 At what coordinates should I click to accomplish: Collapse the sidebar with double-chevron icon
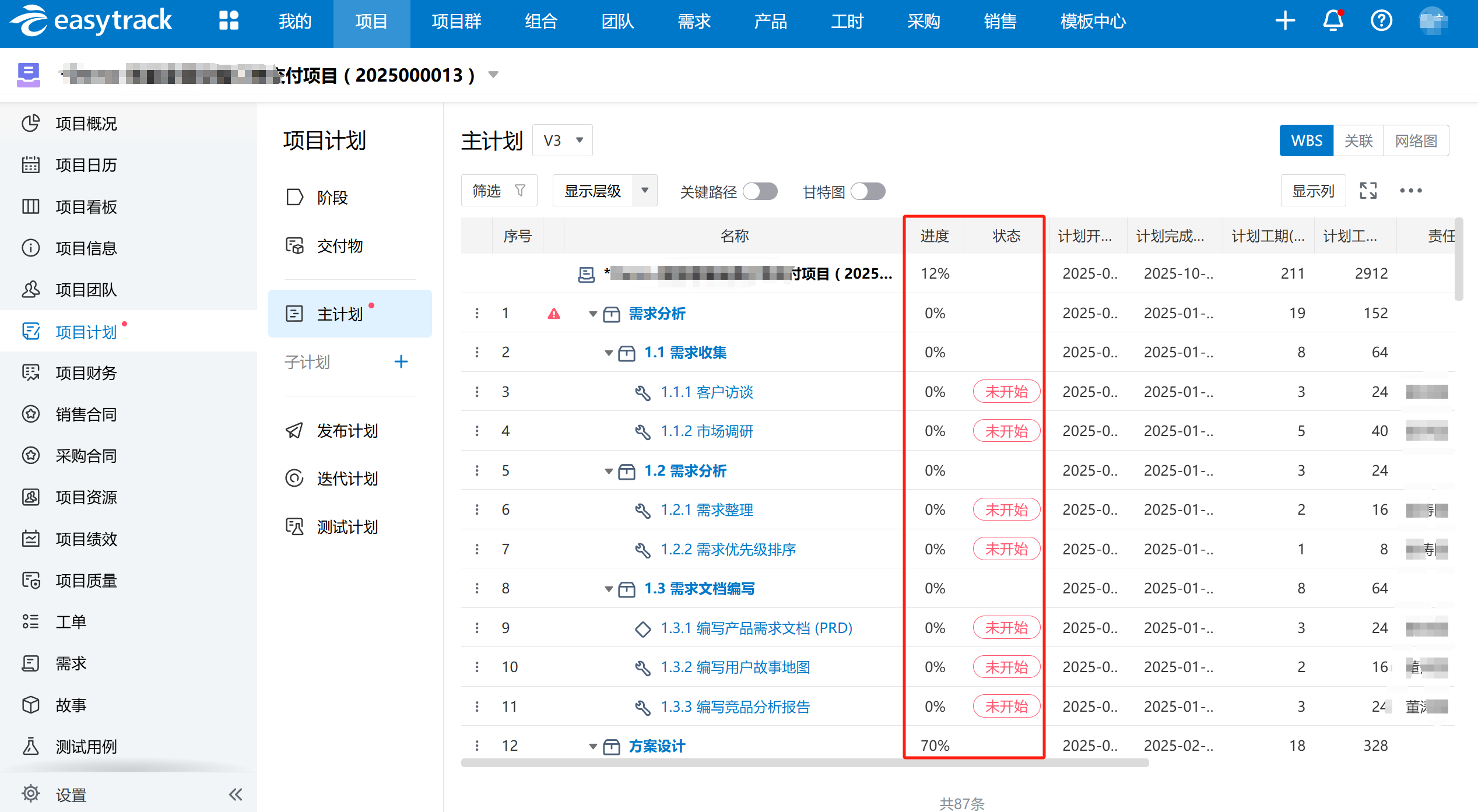tap(236, 794)
